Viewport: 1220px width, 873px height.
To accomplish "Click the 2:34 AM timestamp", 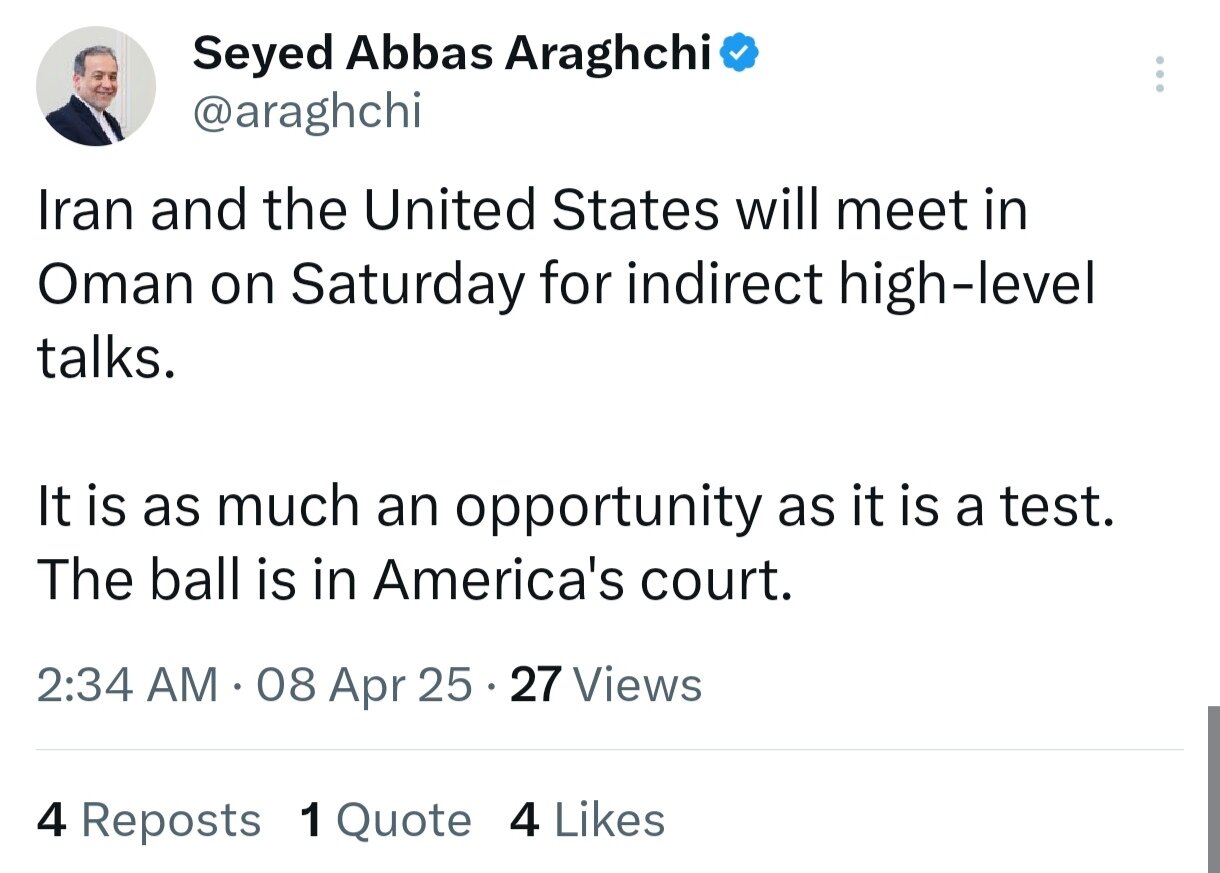I will [x=127, y=685].
